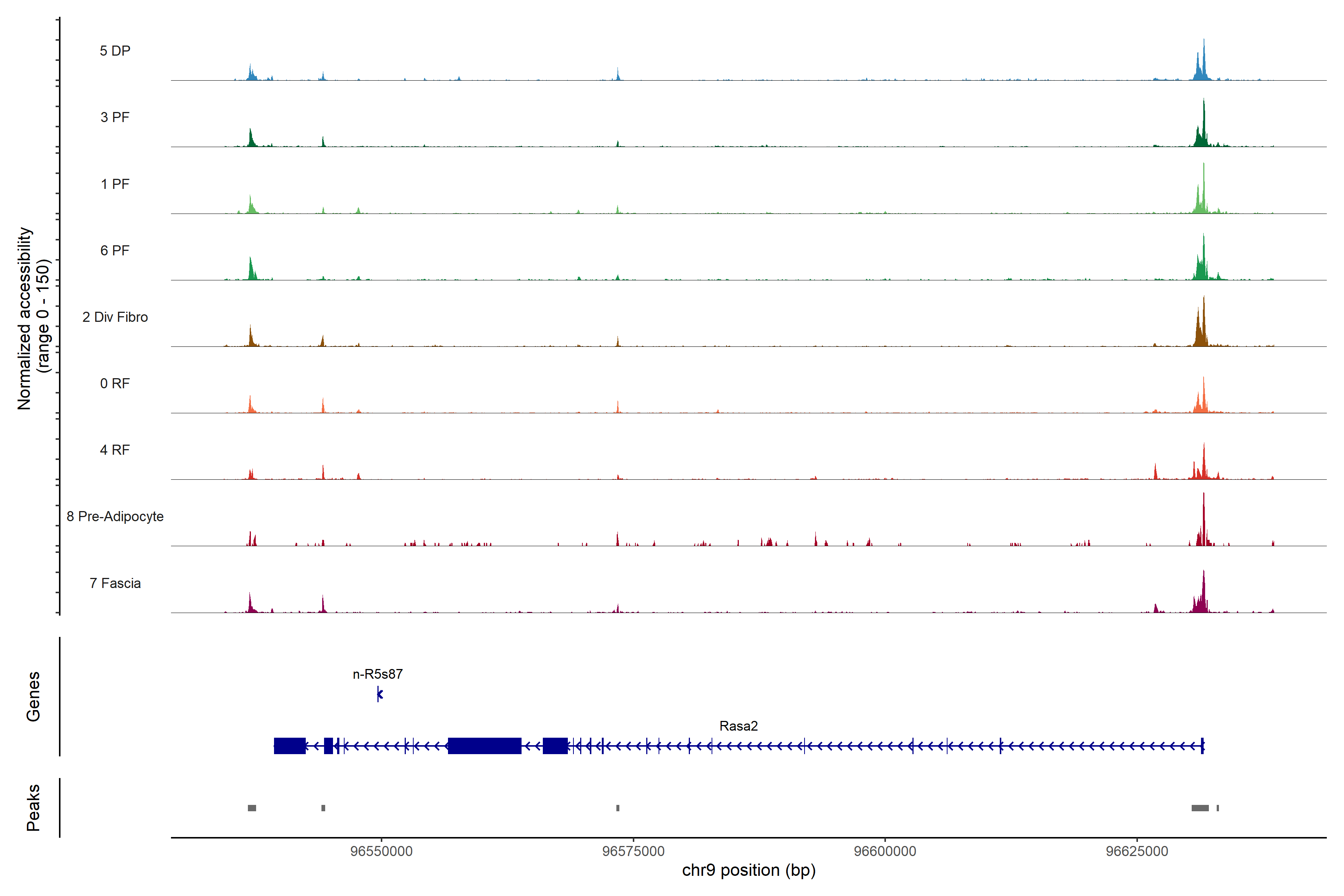Click the widest rightmost gray peak bar

1200,808
